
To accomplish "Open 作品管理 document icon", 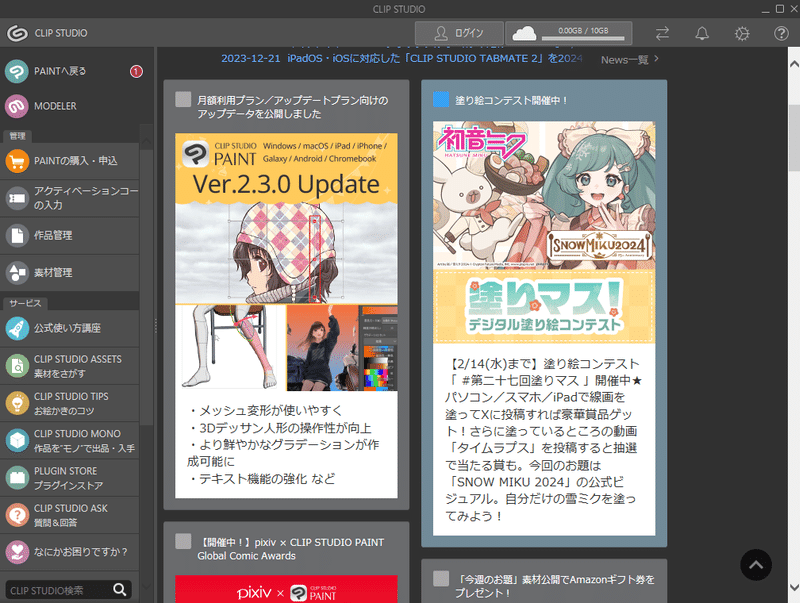I will pyautogui.click(x=17, y=235).
